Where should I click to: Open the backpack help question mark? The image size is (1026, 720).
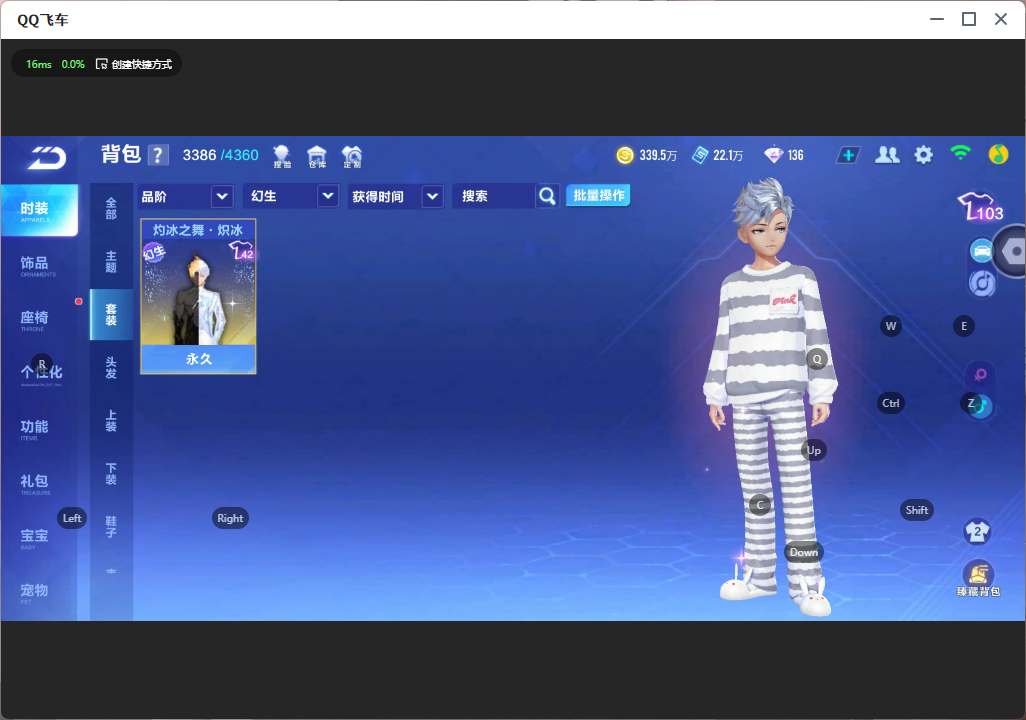click(x=158, y=155)
